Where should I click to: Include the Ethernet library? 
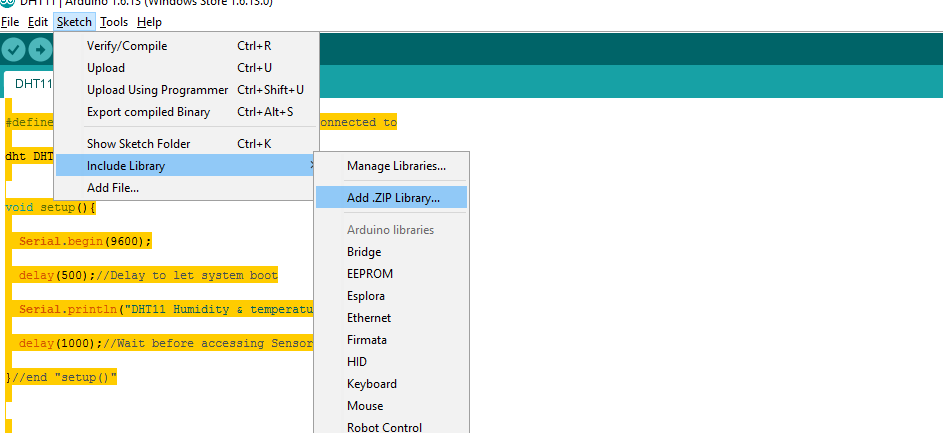(369, 318)
